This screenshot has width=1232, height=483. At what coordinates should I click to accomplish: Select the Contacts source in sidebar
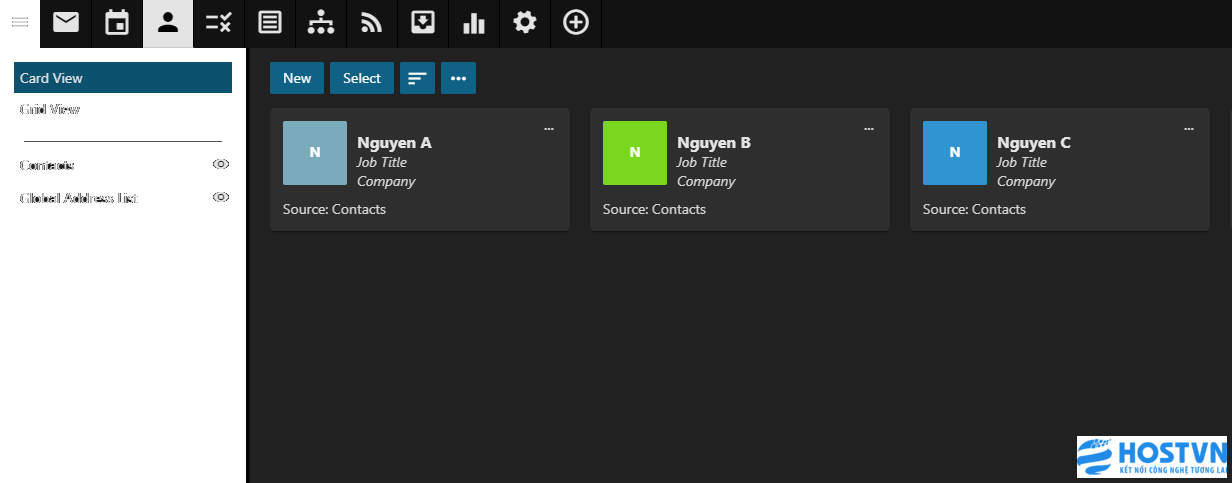click(x=47, y=165)
